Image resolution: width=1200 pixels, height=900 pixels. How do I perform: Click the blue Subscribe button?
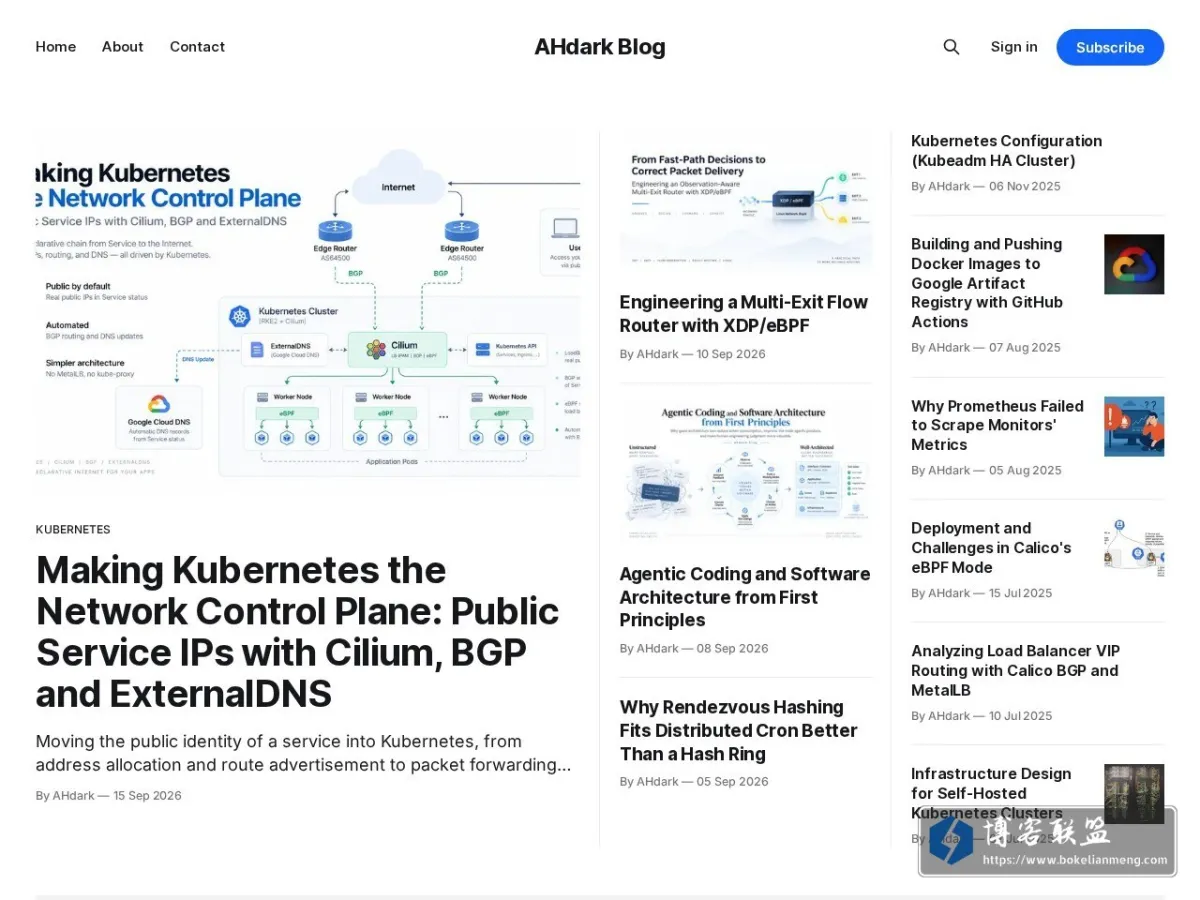click(x=1110, y=47)
